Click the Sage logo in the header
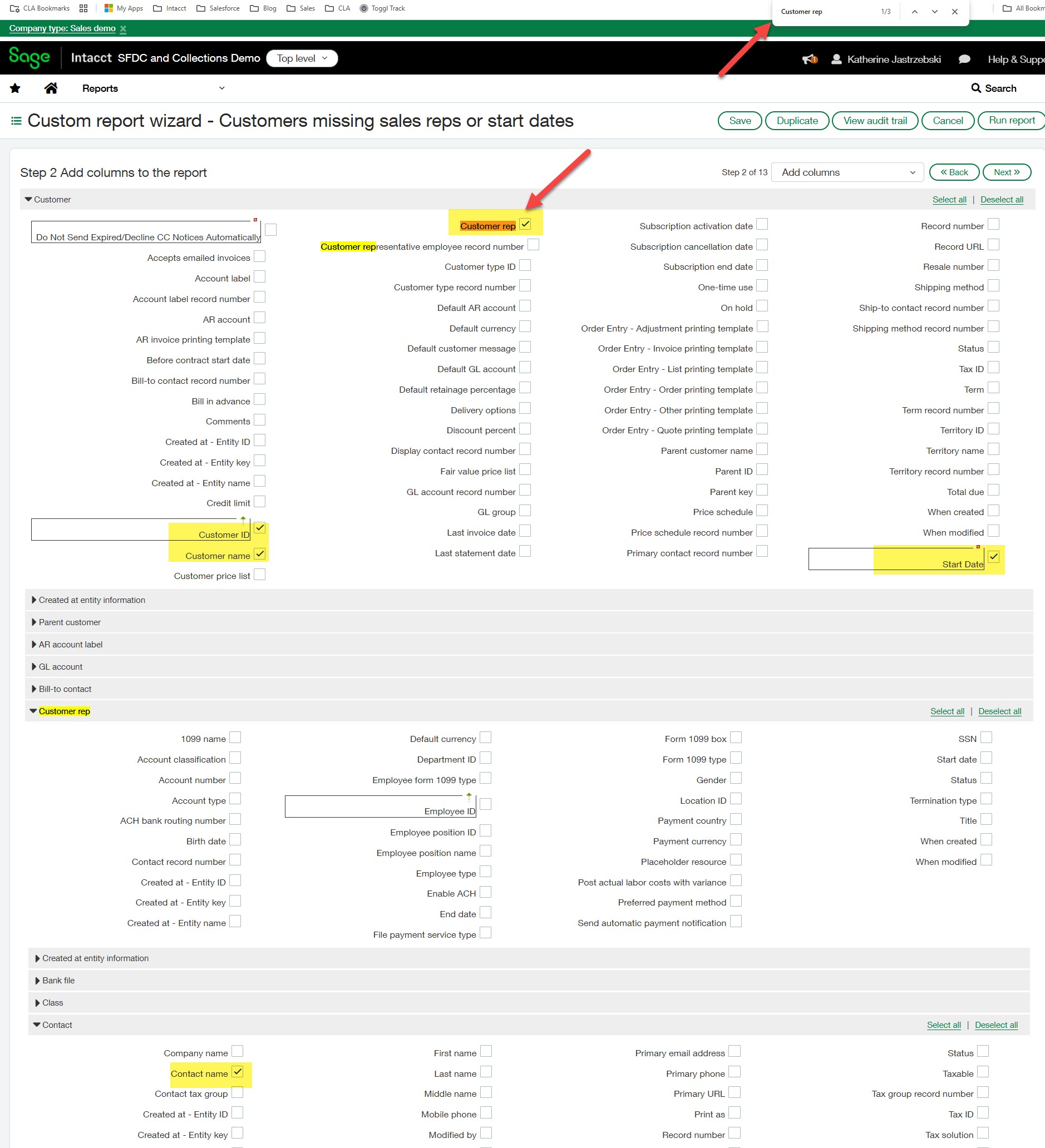 pos(29,57)
